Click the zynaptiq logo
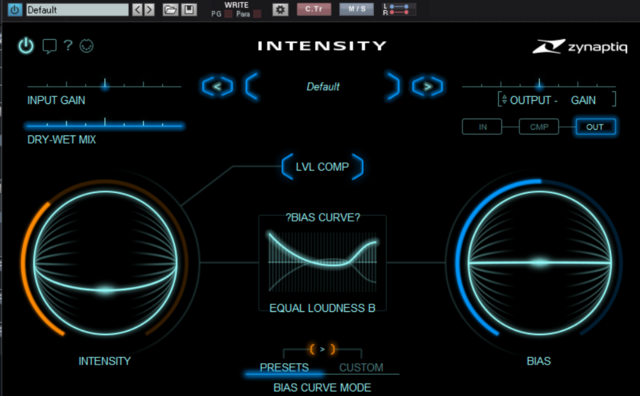 click(580, 47)
